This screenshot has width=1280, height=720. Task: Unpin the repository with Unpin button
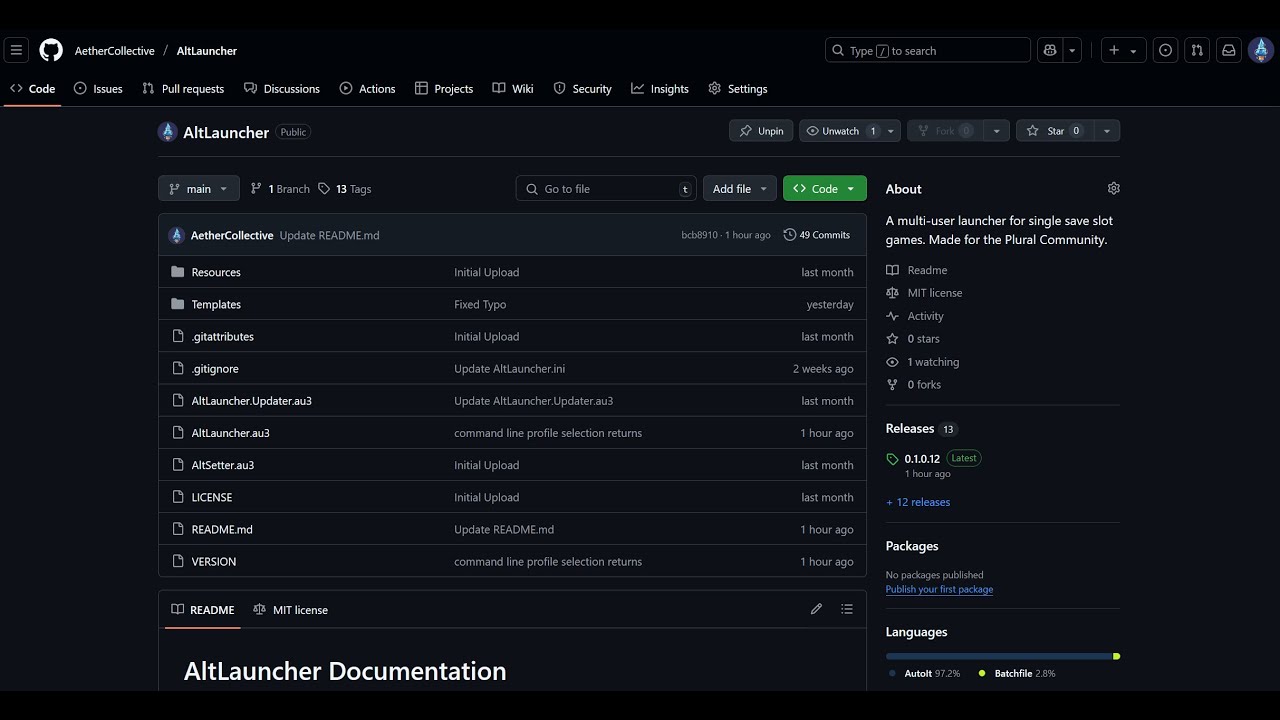point(761,131)
